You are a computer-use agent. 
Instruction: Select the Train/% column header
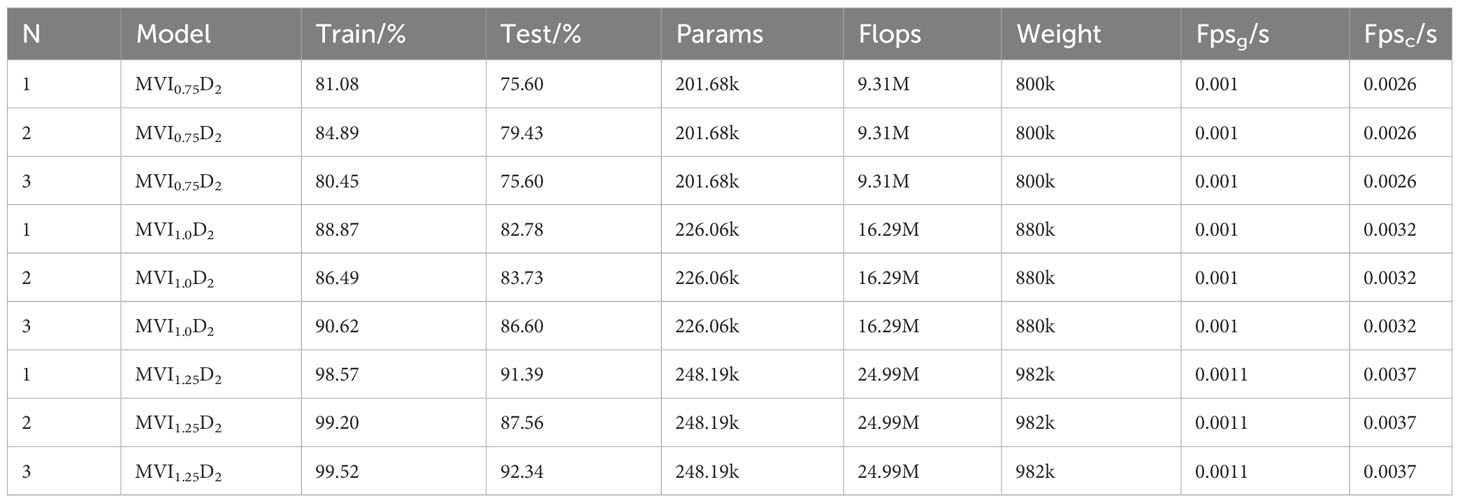tap(393, 34)
